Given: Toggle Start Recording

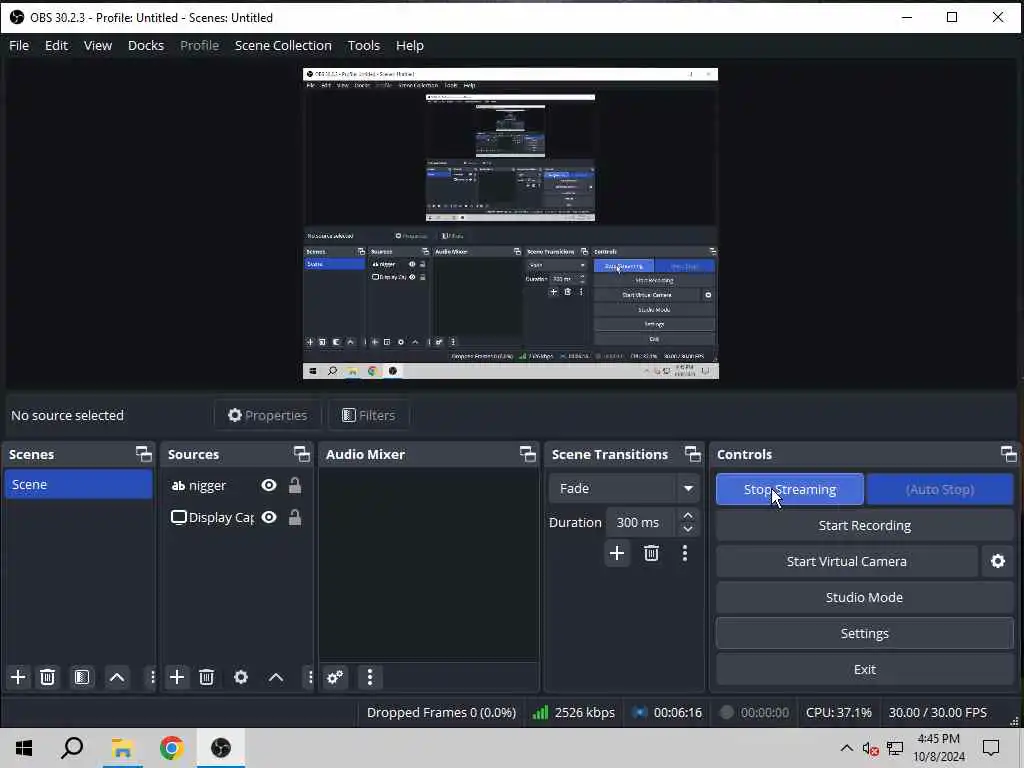Looking at the screenshot, I should click(x=864, y=525).
